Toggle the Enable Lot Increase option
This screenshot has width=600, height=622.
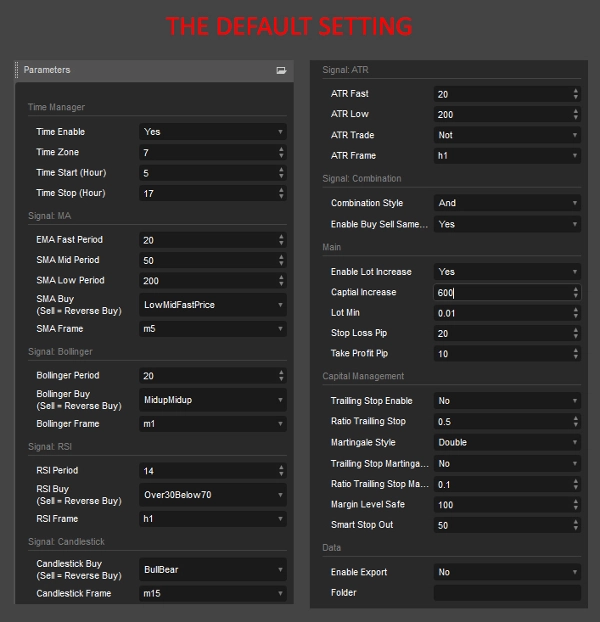(506, 272)
